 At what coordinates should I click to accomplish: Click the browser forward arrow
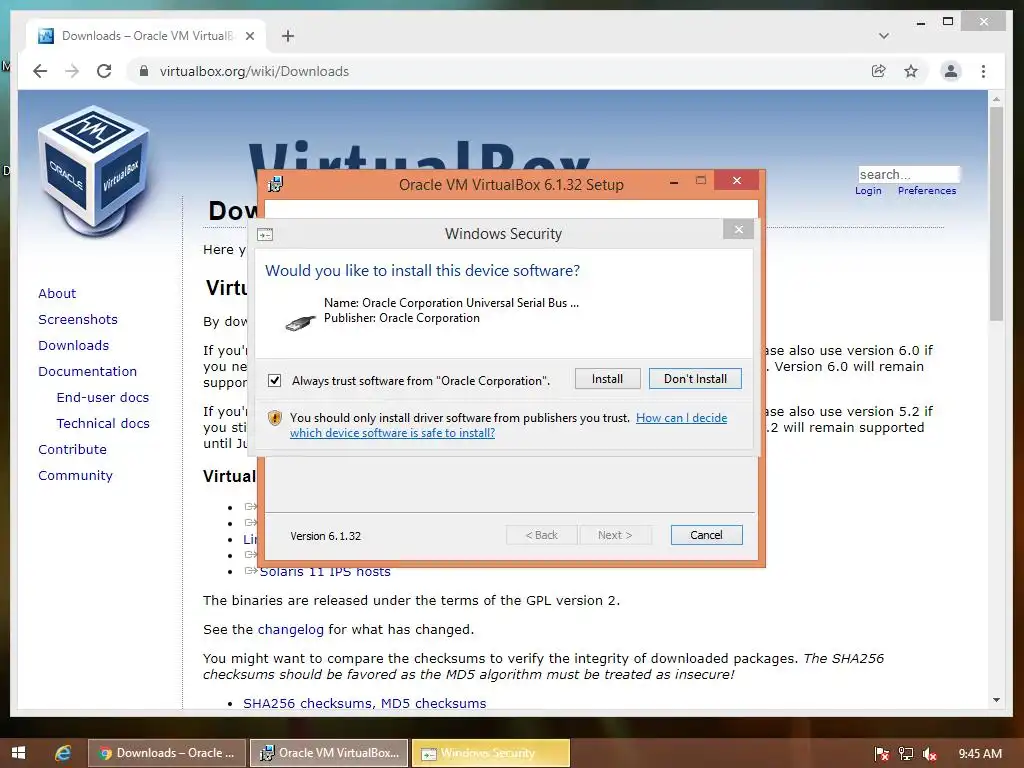[72, 71]
